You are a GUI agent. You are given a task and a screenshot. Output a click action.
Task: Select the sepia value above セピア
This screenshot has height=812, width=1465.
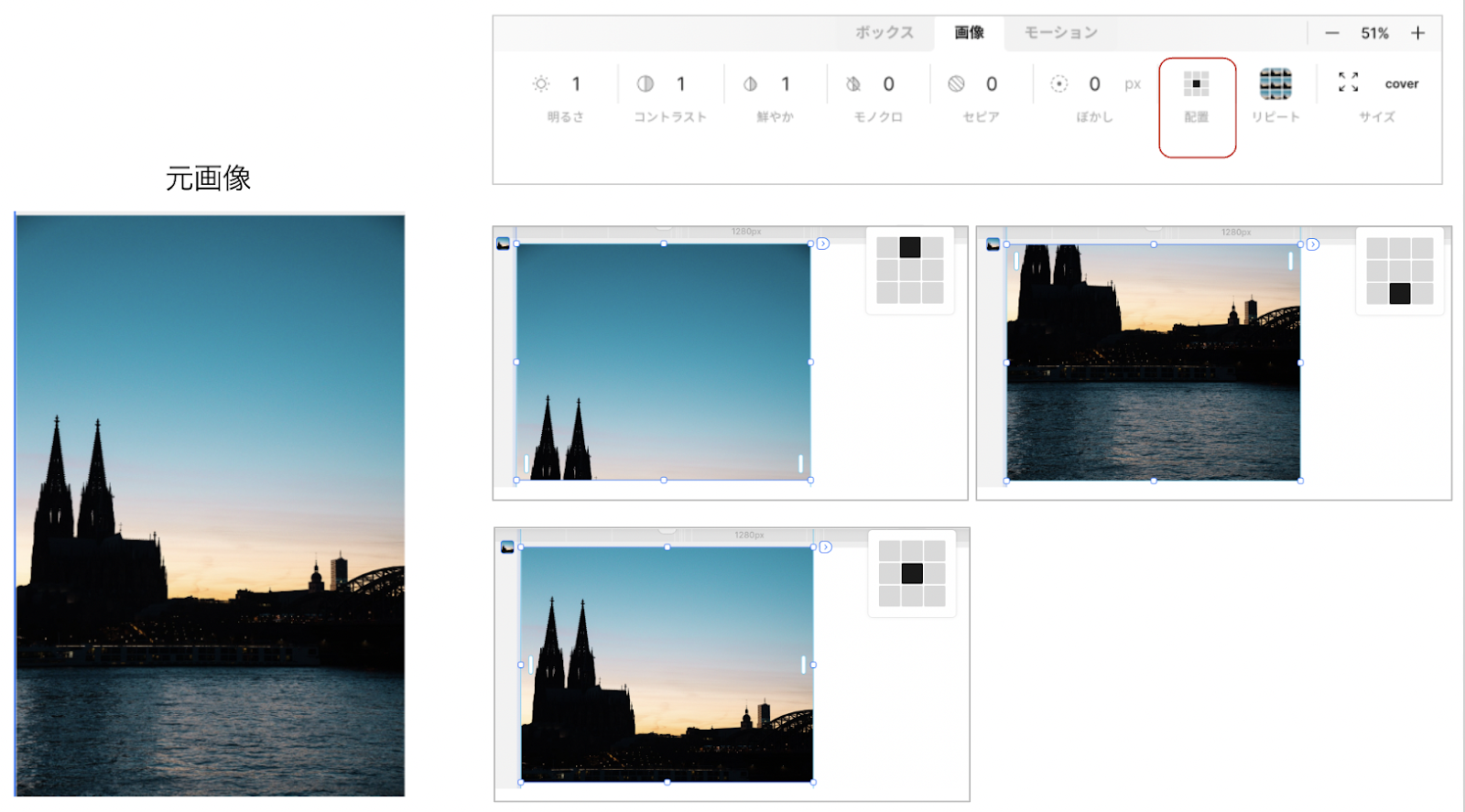tap(992, 84)
